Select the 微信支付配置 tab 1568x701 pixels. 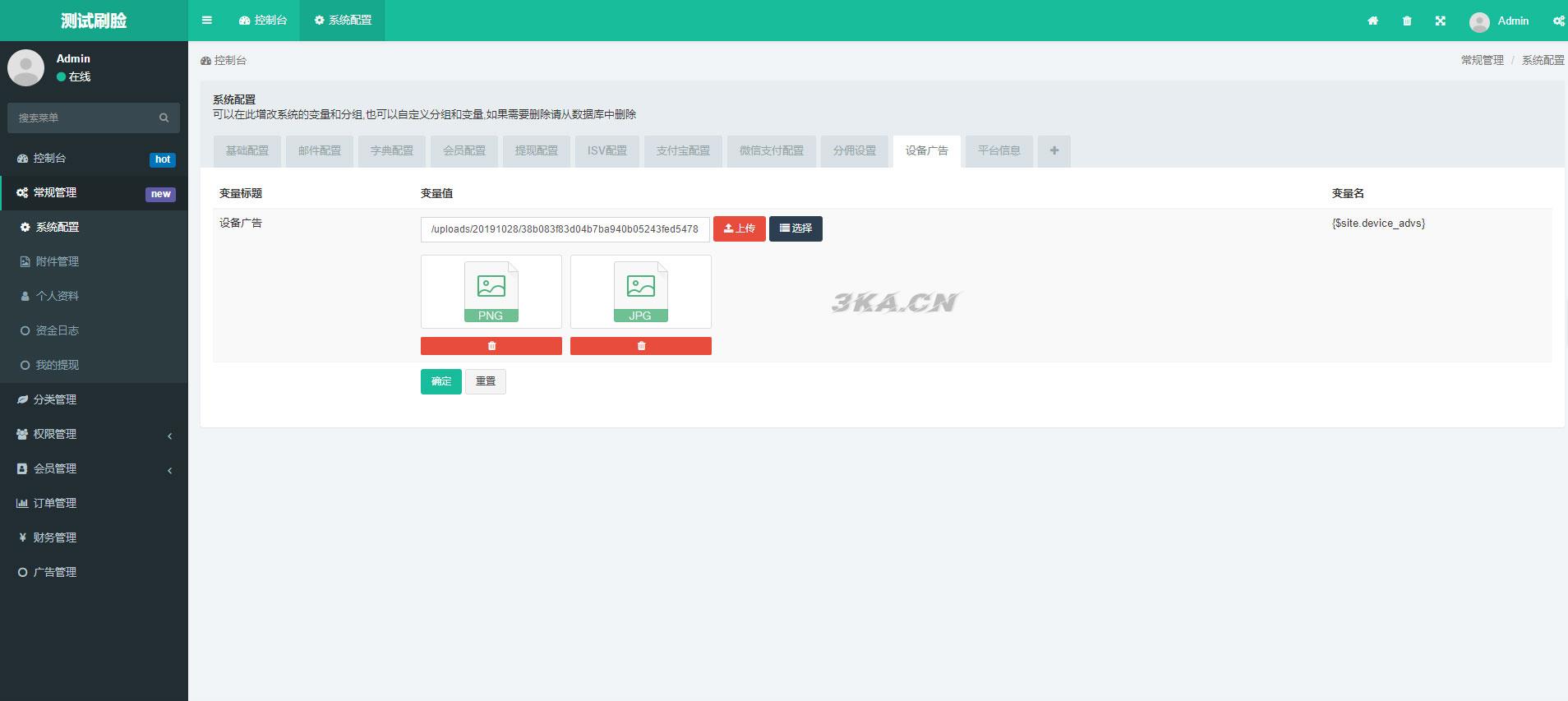[x=772, y=151]
